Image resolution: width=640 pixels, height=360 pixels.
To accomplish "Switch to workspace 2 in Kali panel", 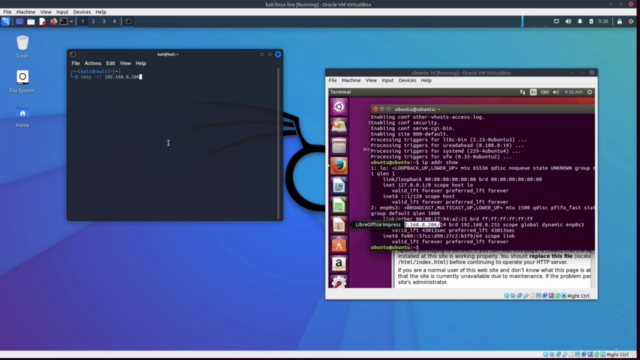I will [x=93, y=21].
